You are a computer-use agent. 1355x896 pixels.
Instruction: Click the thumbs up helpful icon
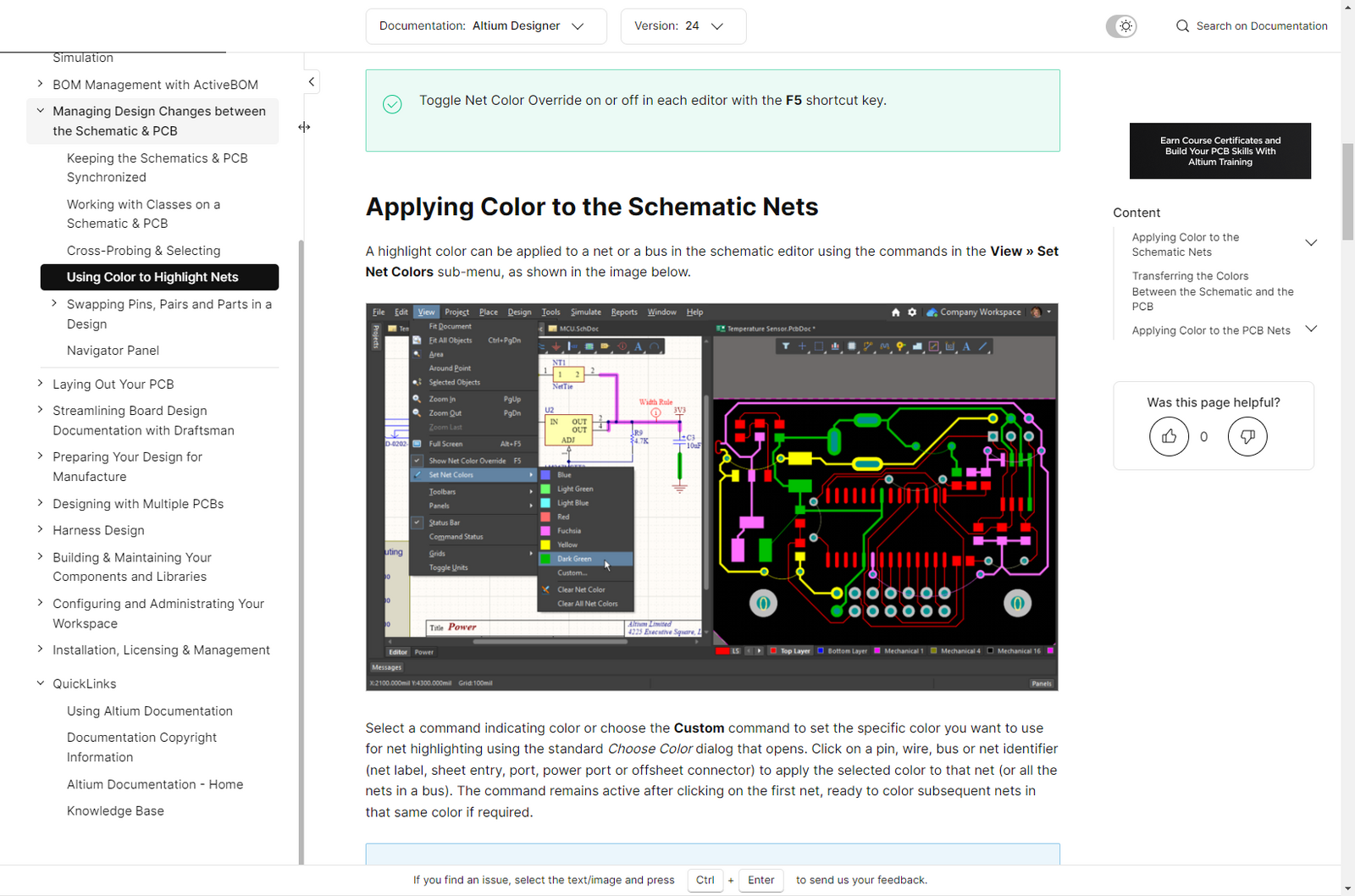coord(1169,436)
